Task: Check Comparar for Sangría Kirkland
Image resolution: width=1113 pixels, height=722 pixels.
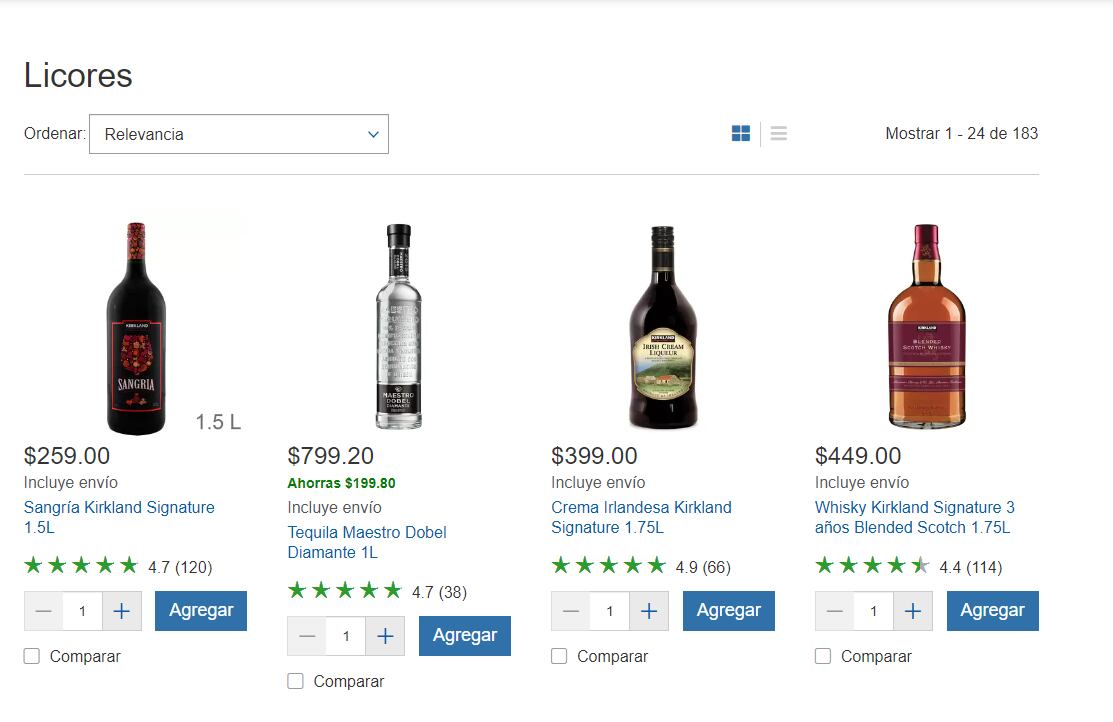Action: [31, 656]
